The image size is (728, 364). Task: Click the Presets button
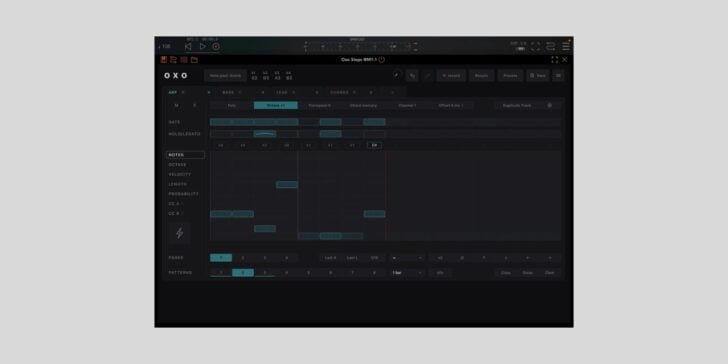[510, 76]
